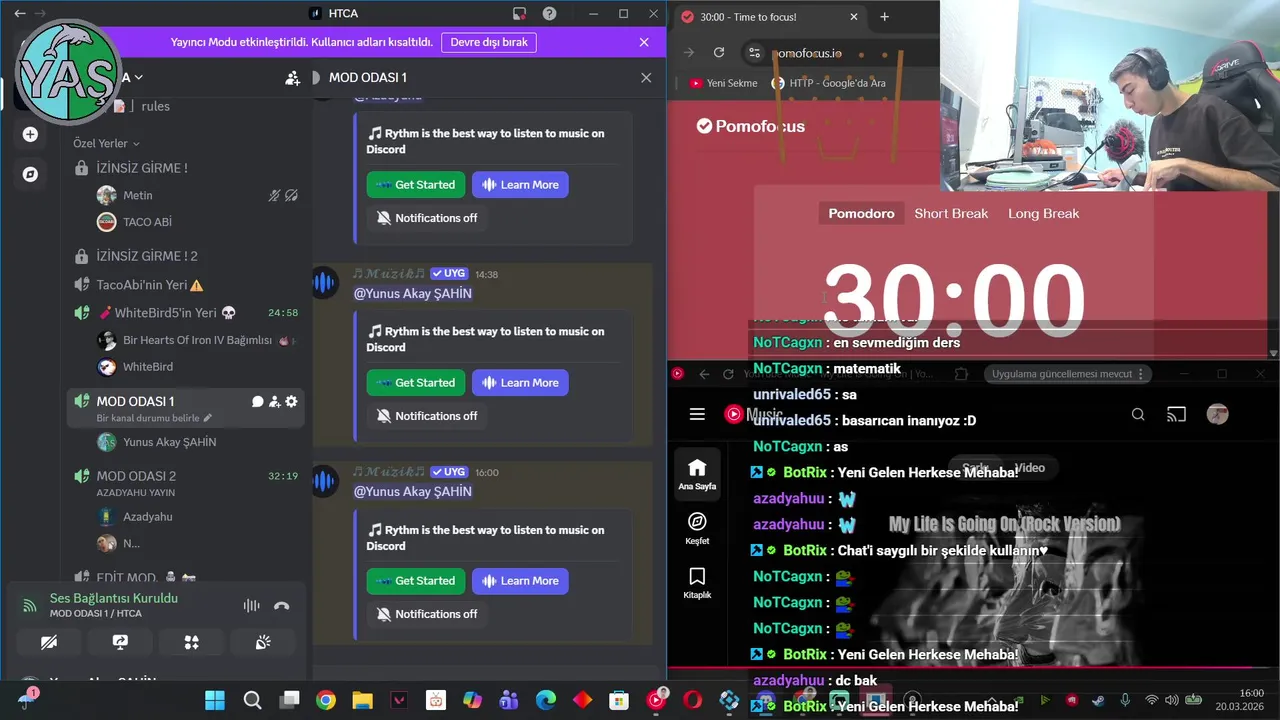Open Discover servers compass icon

pos(30,174)
